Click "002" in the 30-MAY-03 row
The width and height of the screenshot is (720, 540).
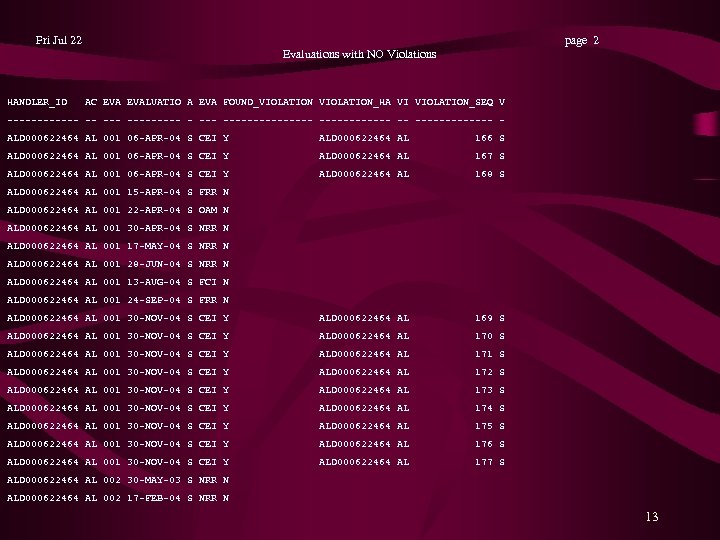point(112,480)
